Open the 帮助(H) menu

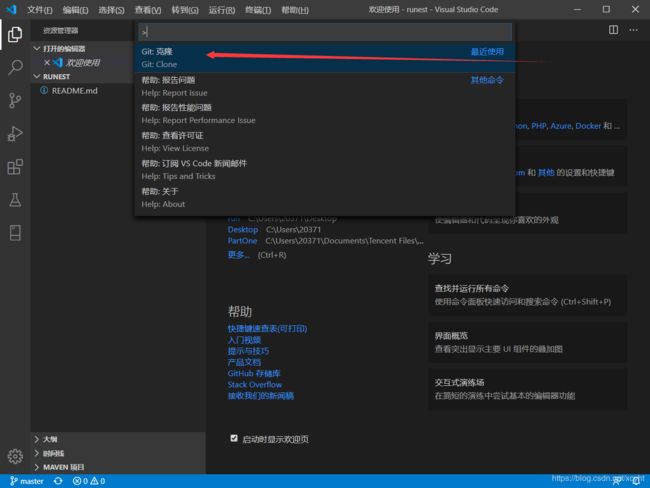[x=295, y=10]
